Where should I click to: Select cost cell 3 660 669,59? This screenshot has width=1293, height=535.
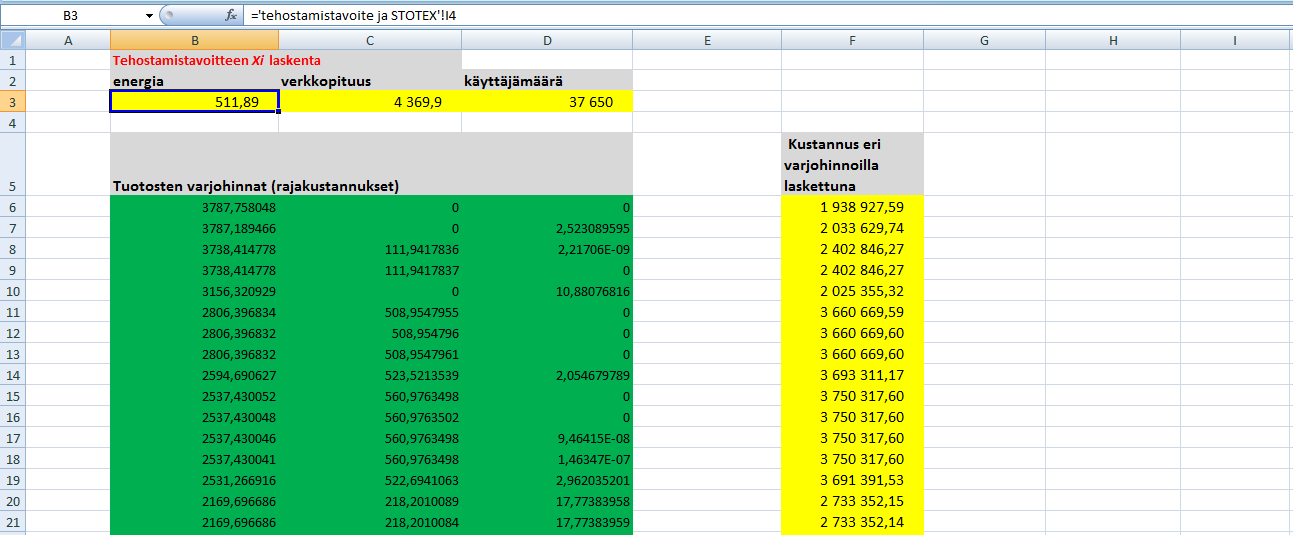[852, 312]
